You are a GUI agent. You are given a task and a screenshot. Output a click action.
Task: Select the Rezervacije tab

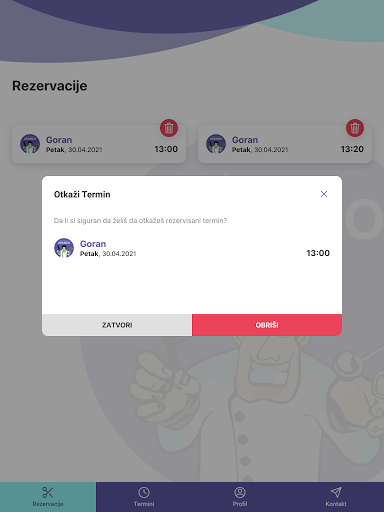[x=48, y=497]
